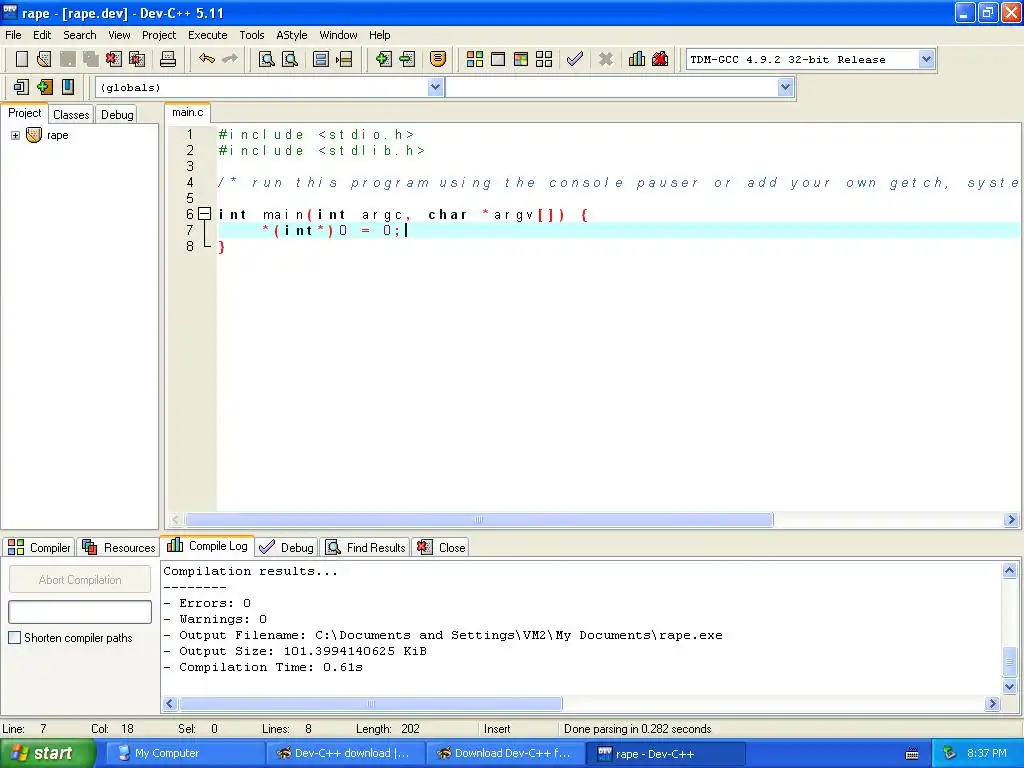Click the Delete Profiling Information icon
Image resolution: width=1024 pixels, height=768 pixels.
point(660,59)
